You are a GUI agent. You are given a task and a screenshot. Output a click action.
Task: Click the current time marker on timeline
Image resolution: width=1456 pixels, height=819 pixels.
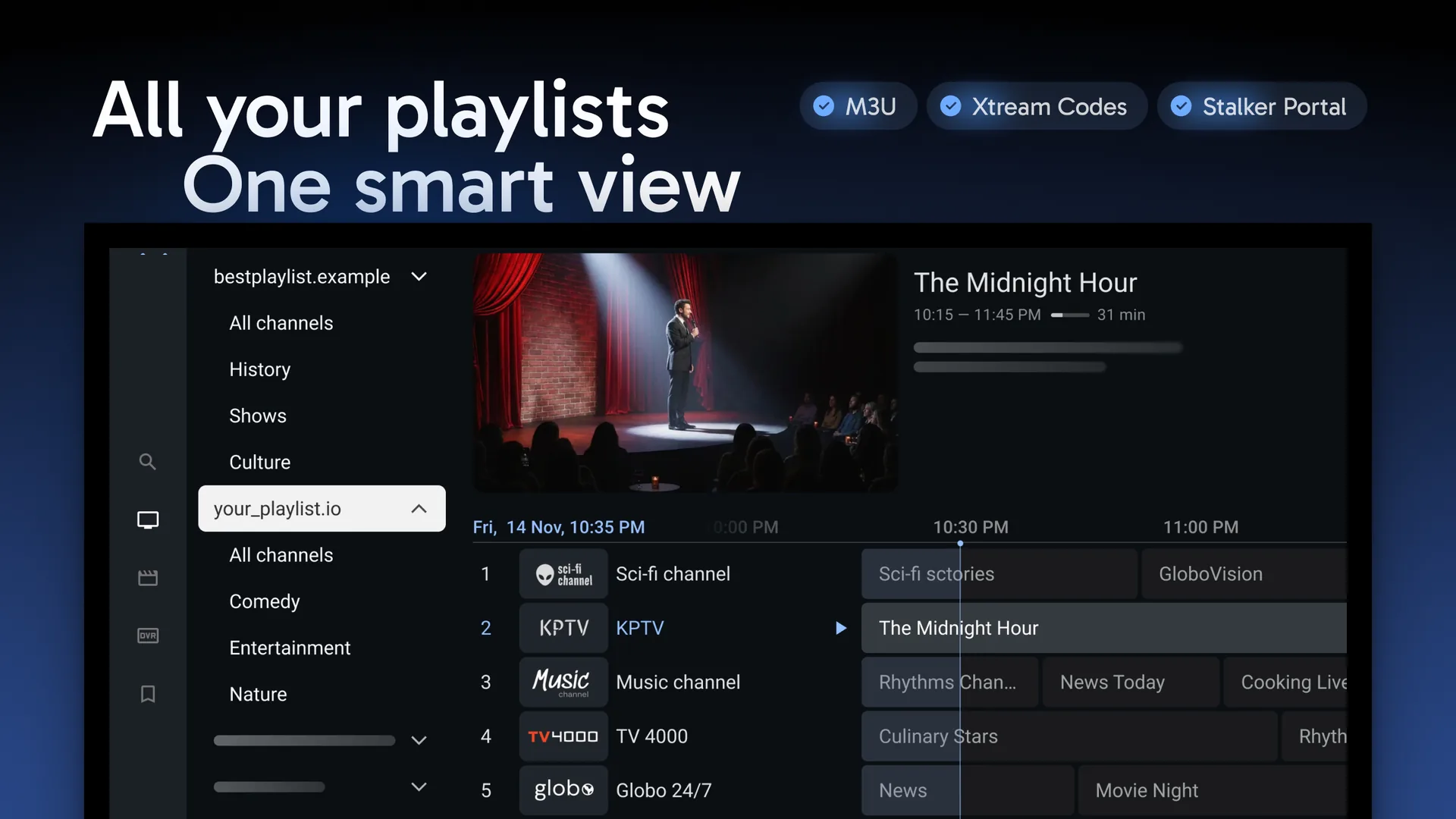[960, 543]
